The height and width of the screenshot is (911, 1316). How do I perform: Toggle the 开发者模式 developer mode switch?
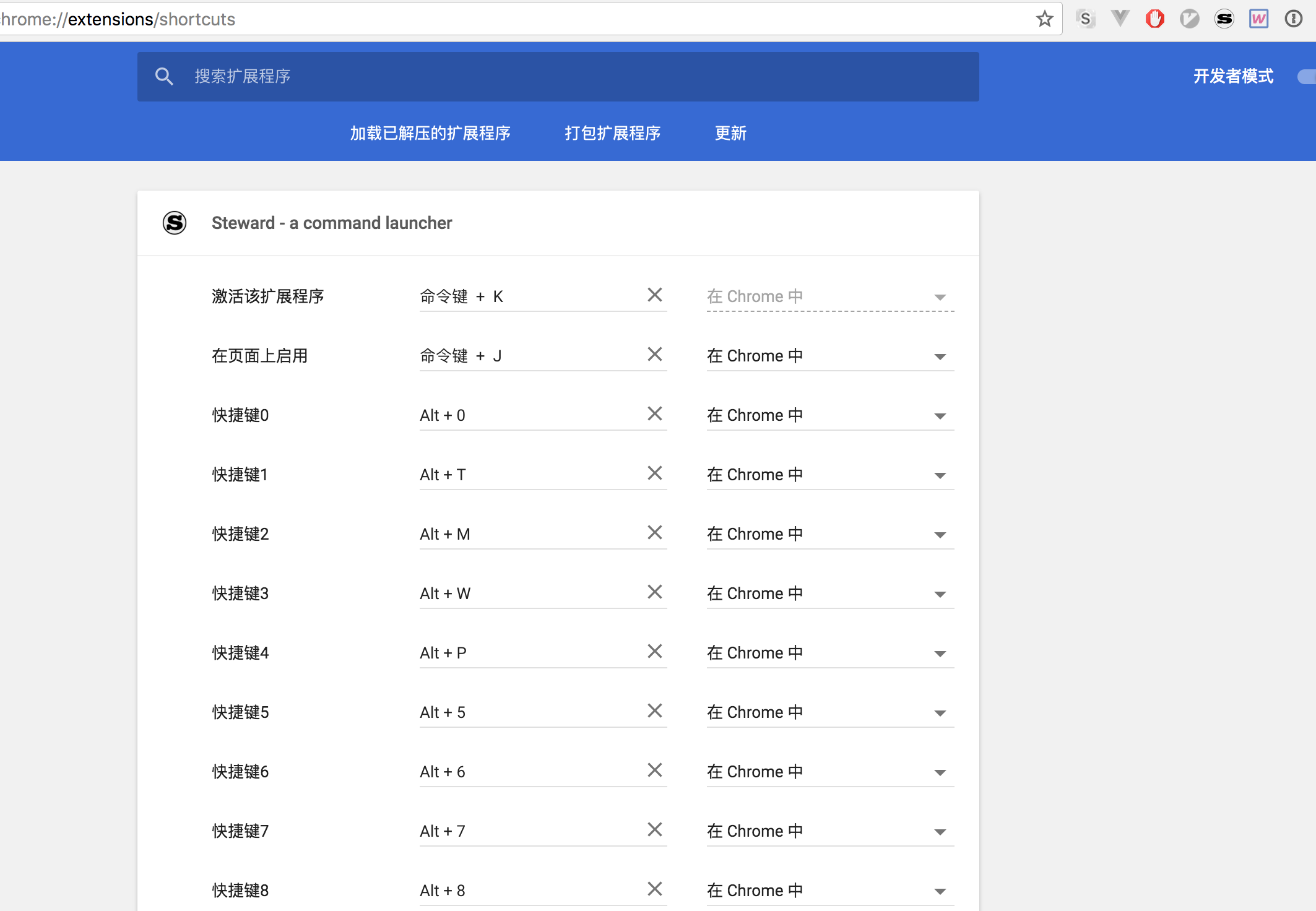click(1306, 77)
